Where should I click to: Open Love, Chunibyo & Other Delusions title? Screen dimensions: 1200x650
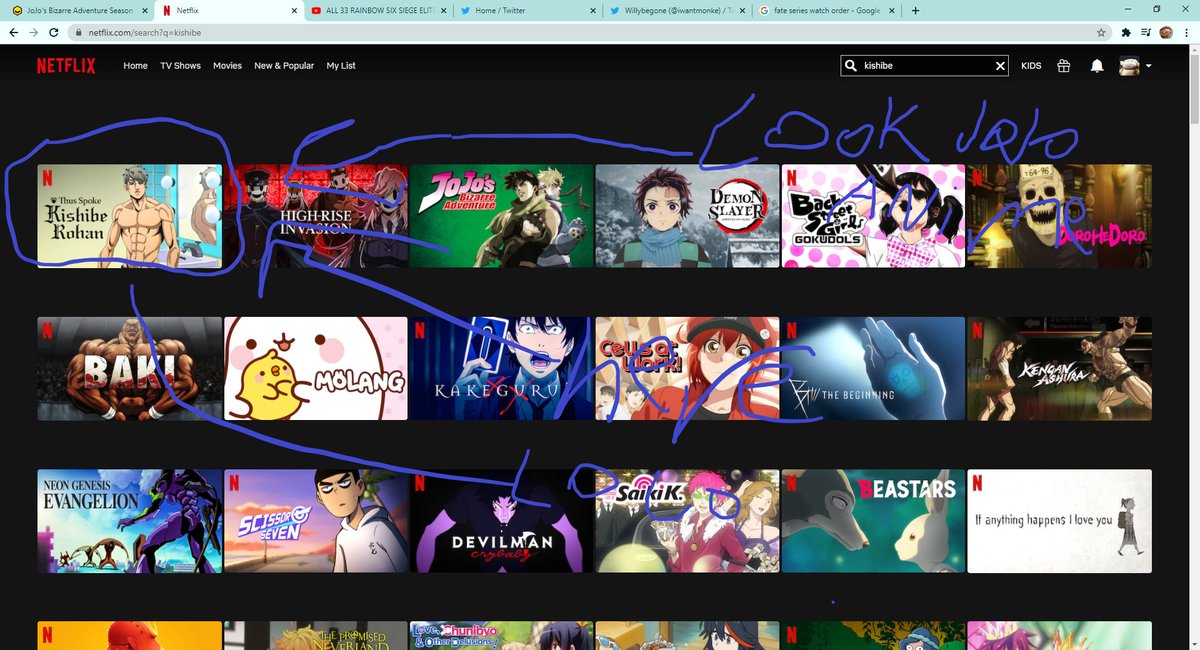(x=502, y=636)
